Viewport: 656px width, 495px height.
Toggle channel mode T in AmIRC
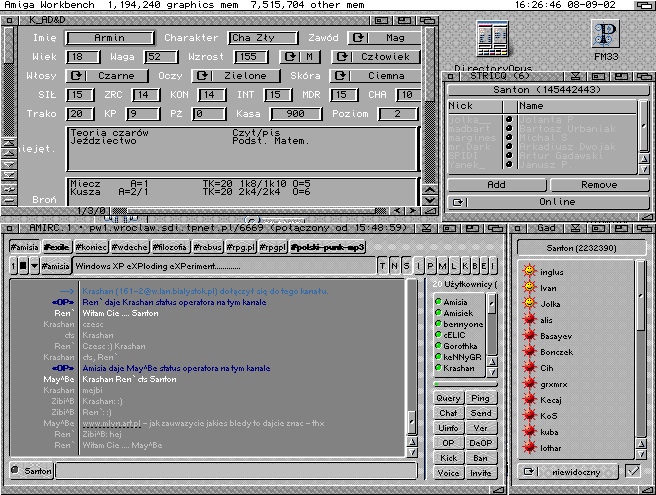click(382, 266)
